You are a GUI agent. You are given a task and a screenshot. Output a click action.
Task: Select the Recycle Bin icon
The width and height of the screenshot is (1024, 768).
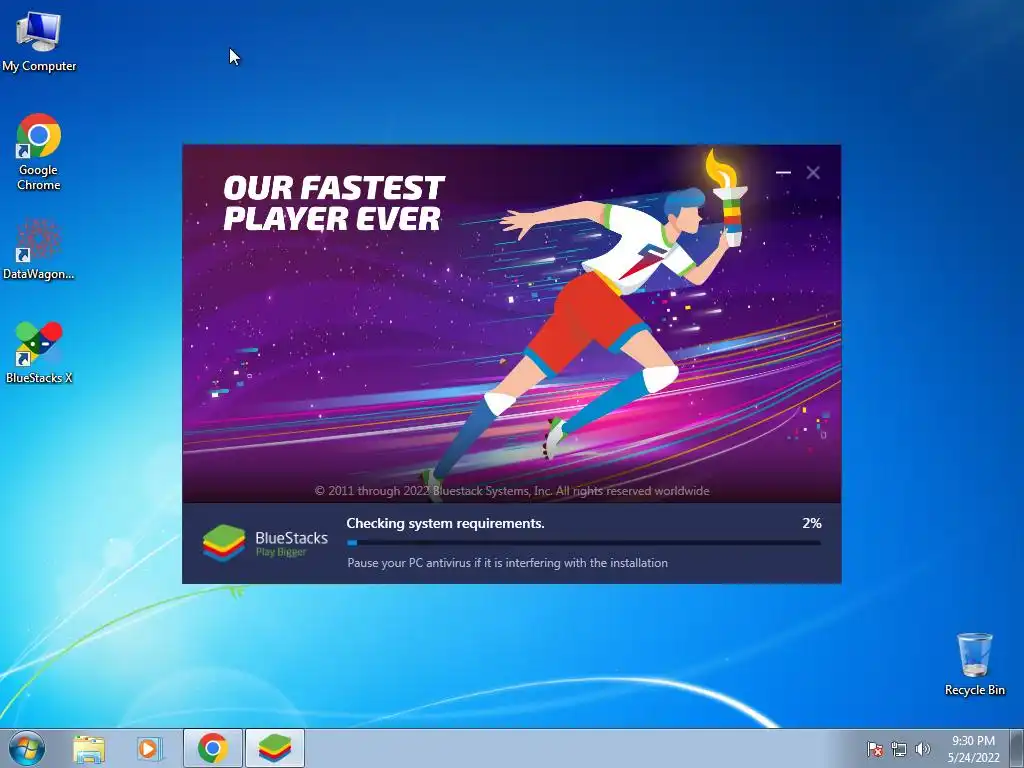click(x=974, y=664)
